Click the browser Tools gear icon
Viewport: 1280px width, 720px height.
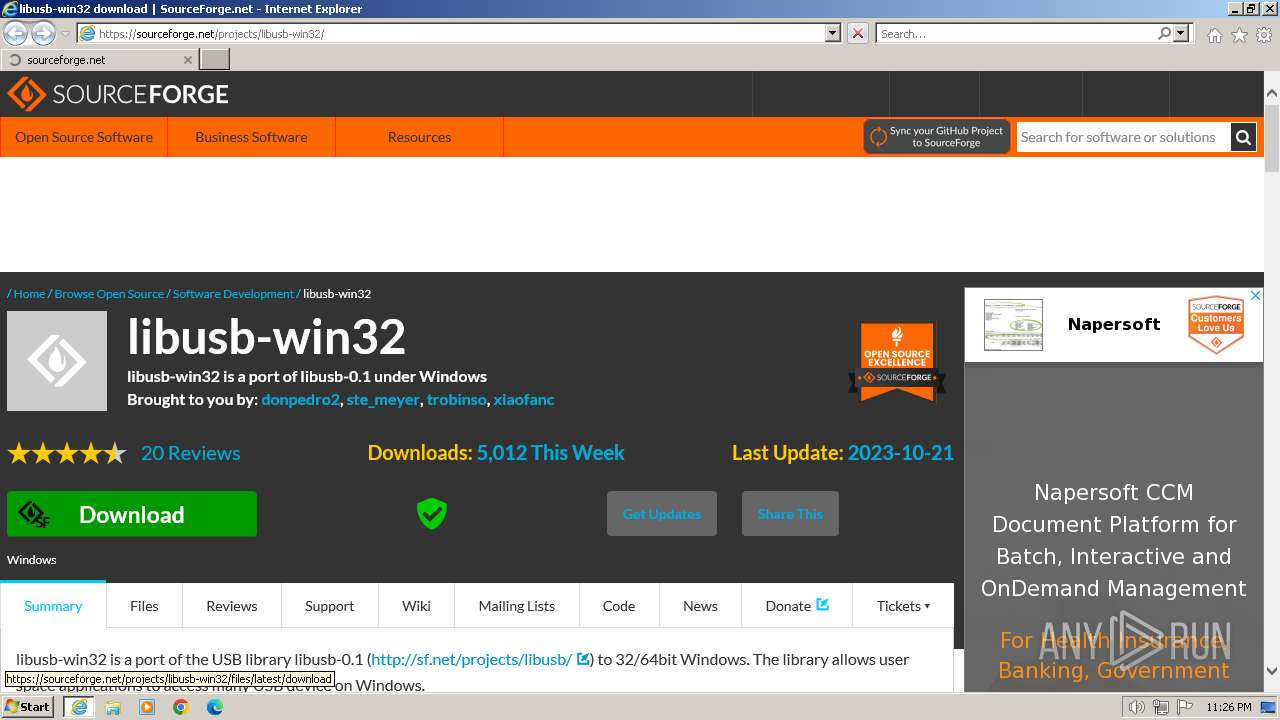point(1264,34)
